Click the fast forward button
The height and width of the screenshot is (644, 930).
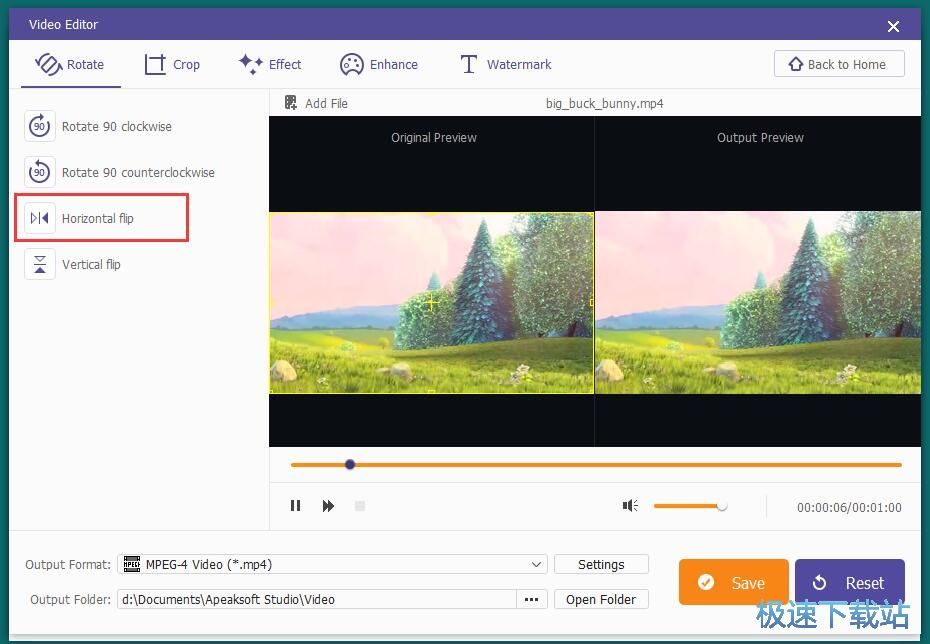coord(328,506)
